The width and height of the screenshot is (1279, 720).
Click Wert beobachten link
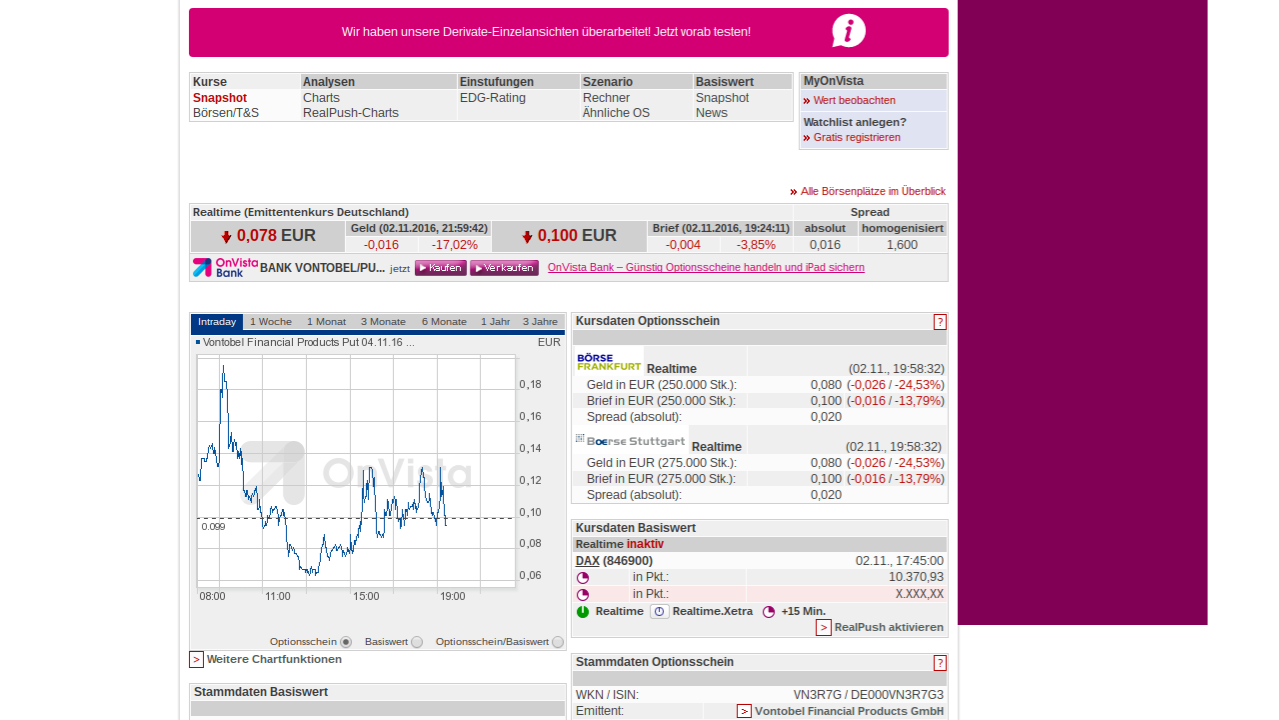tap(854, 100)
